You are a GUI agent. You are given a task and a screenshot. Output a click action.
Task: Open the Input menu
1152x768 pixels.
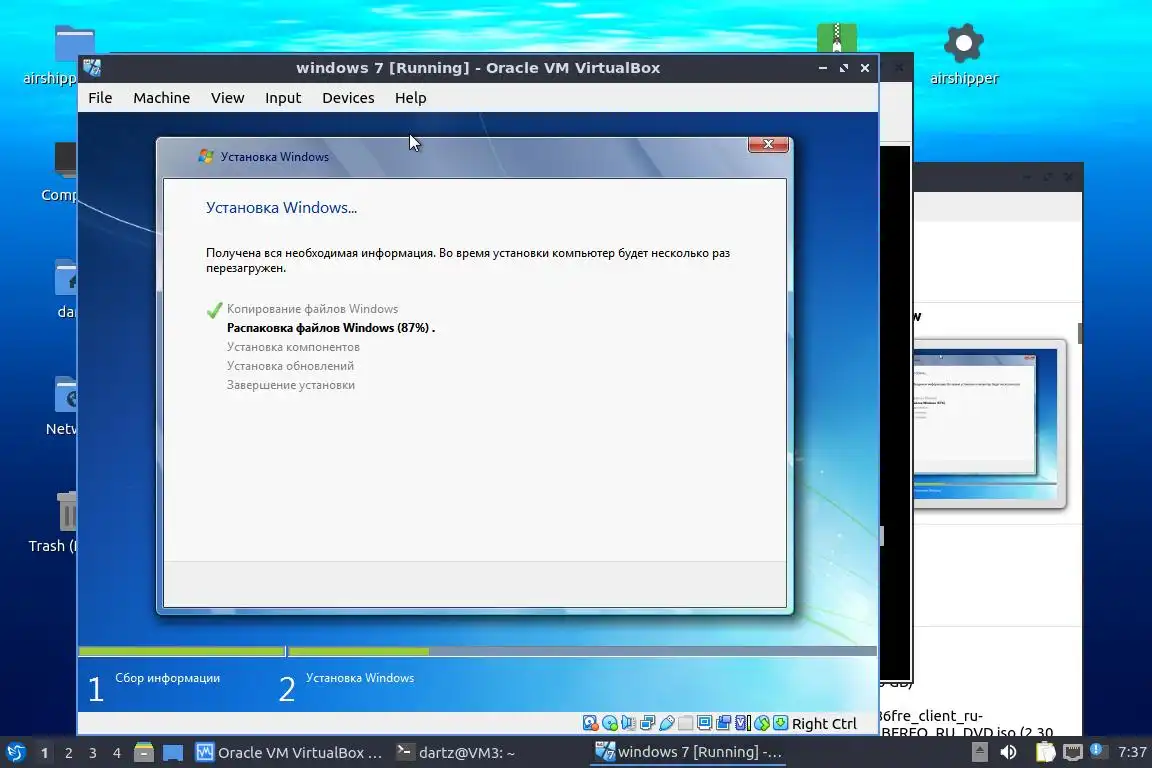click(283, 98)
